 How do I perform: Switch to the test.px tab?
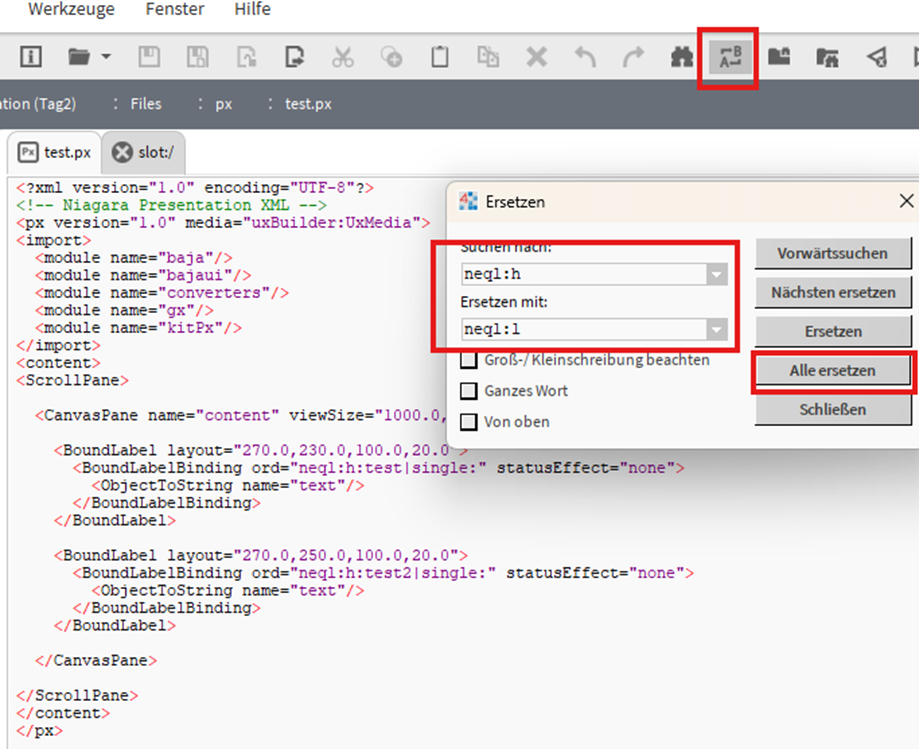pos(55,152)
